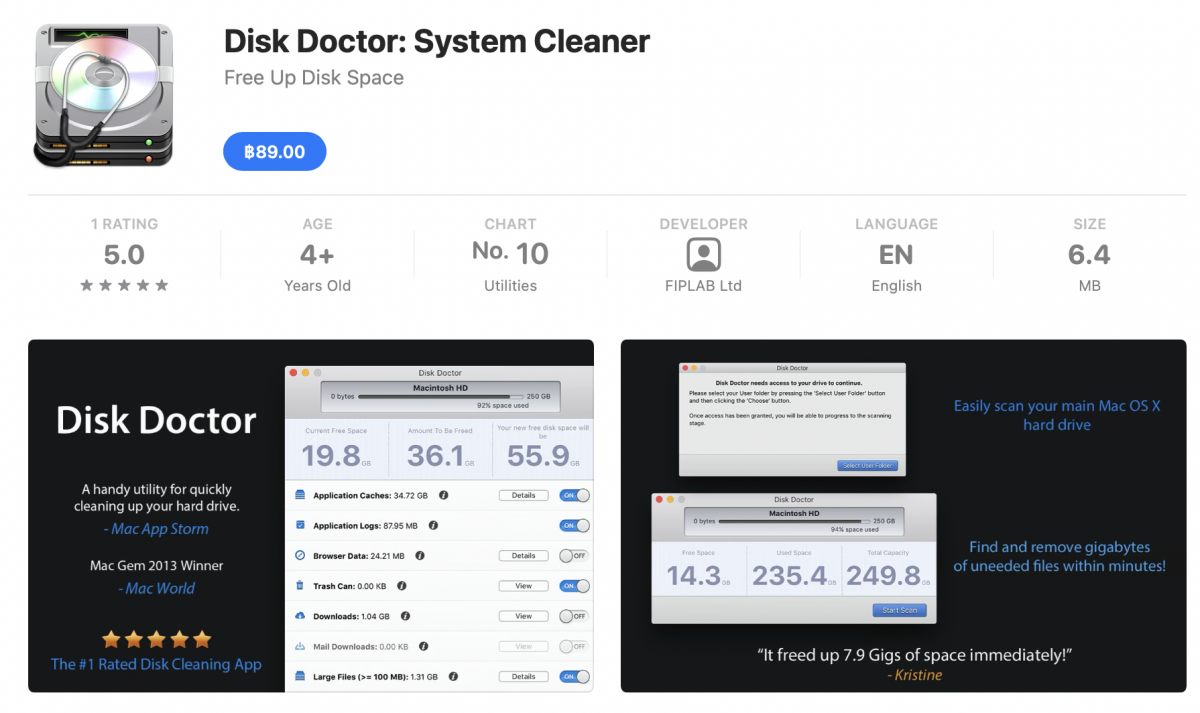Open Details for Browser Data
Viewport: 1200px width, 713px height.
point(523,555)
